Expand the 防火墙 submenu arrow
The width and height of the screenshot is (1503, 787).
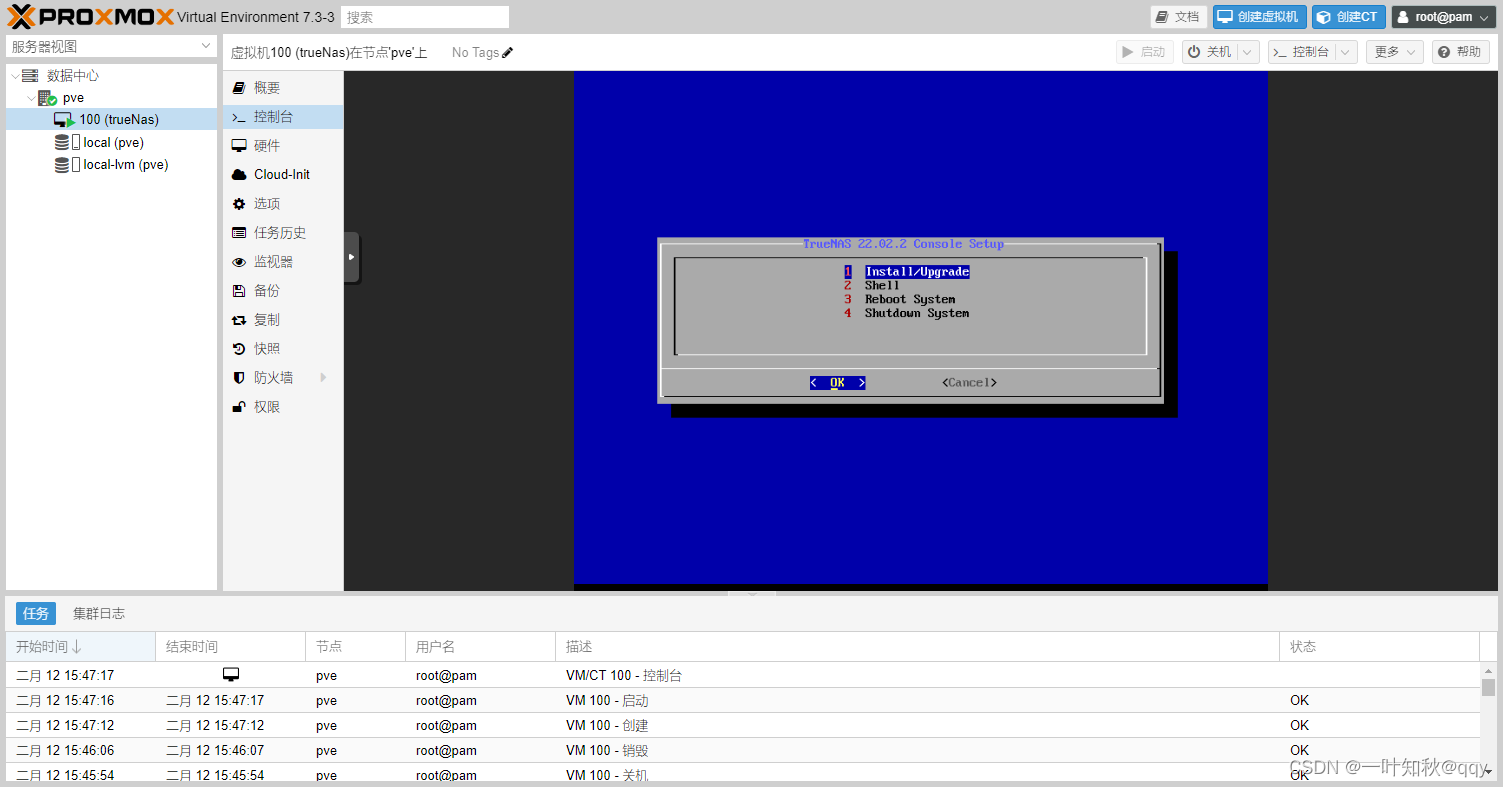click(323, 378)
